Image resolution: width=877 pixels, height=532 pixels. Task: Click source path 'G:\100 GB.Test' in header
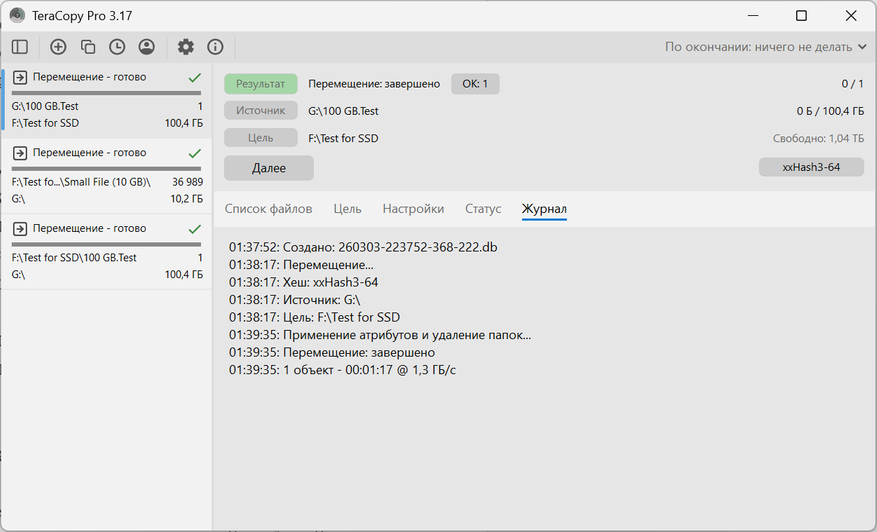click(343, 111)
